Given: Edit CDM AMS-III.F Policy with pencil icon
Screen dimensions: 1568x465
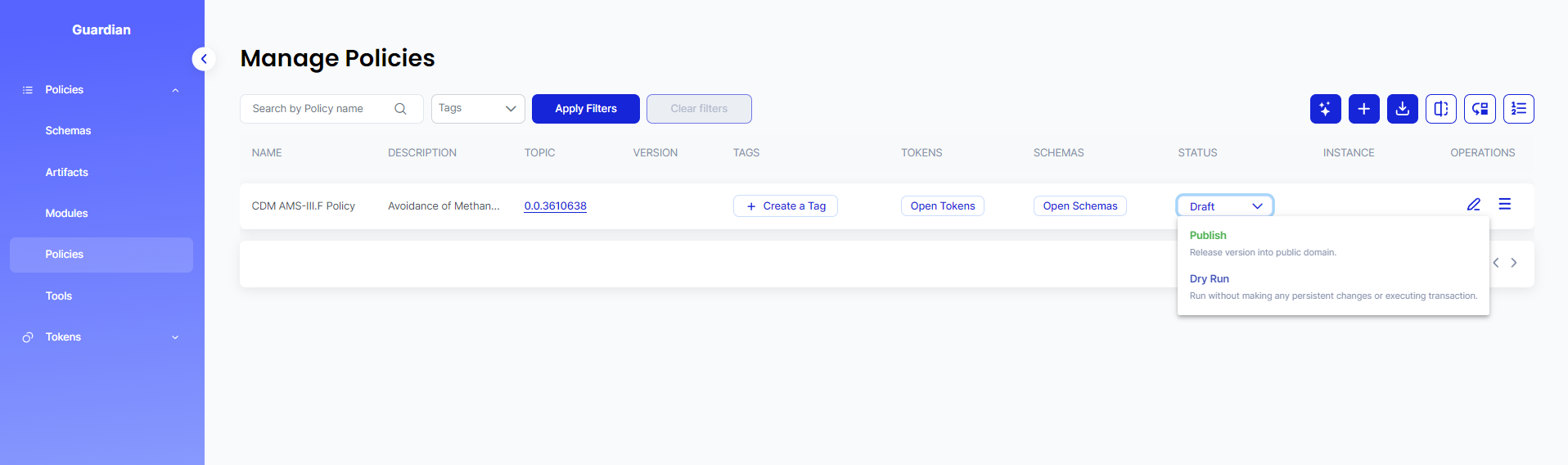Looking at the screenshot, I should [1473, 205].
